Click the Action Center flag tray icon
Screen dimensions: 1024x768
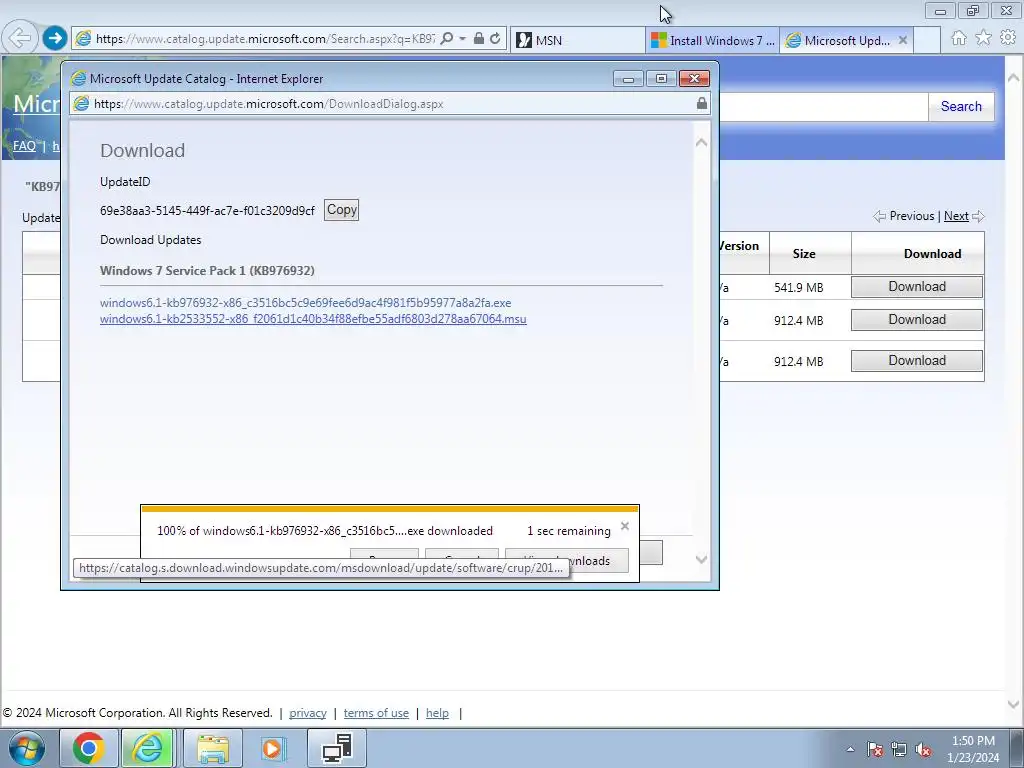pyautogui.click(x=874, y=749)
